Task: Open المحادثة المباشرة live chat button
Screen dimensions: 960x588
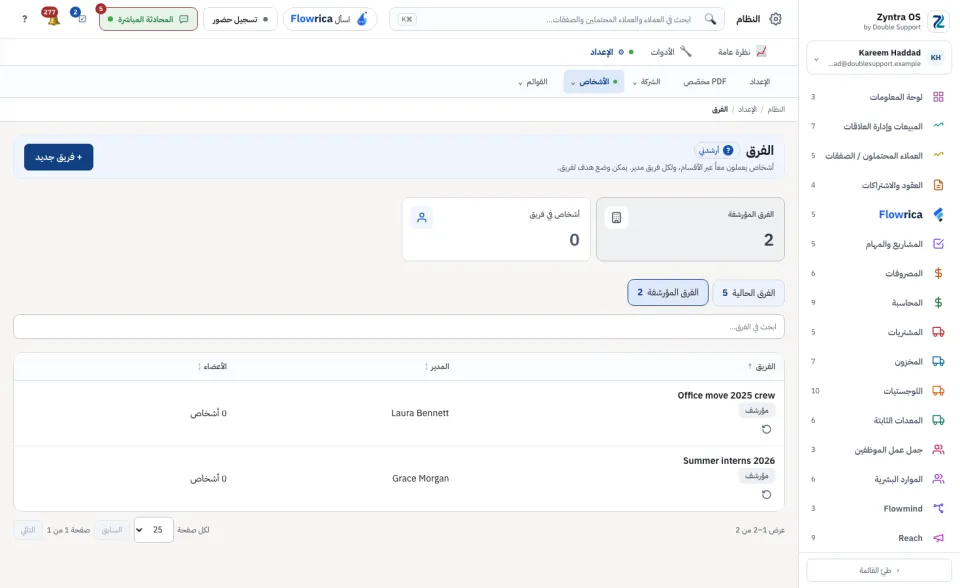Action: click(148, 19)
